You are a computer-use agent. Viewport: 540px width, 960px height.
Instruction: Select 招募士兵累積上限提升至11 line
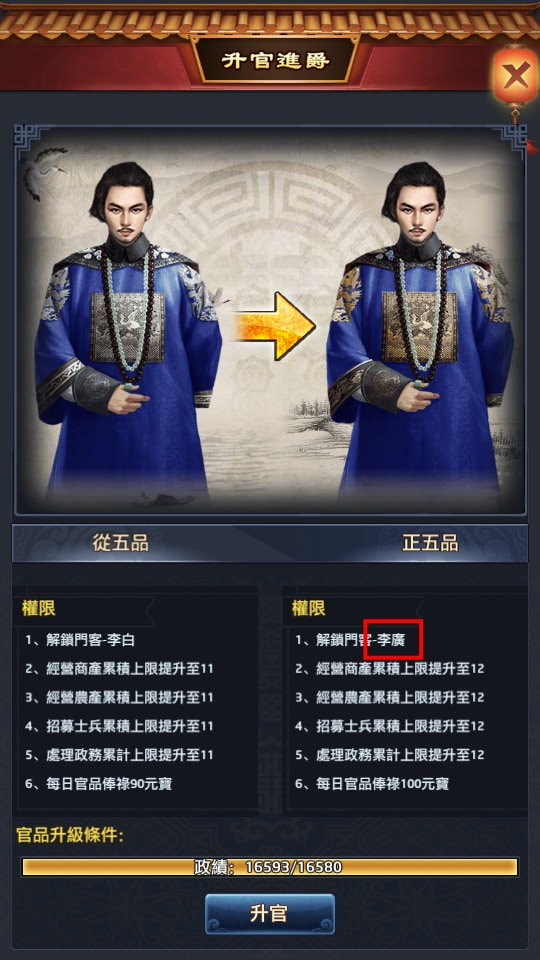[x=119, y=726]
